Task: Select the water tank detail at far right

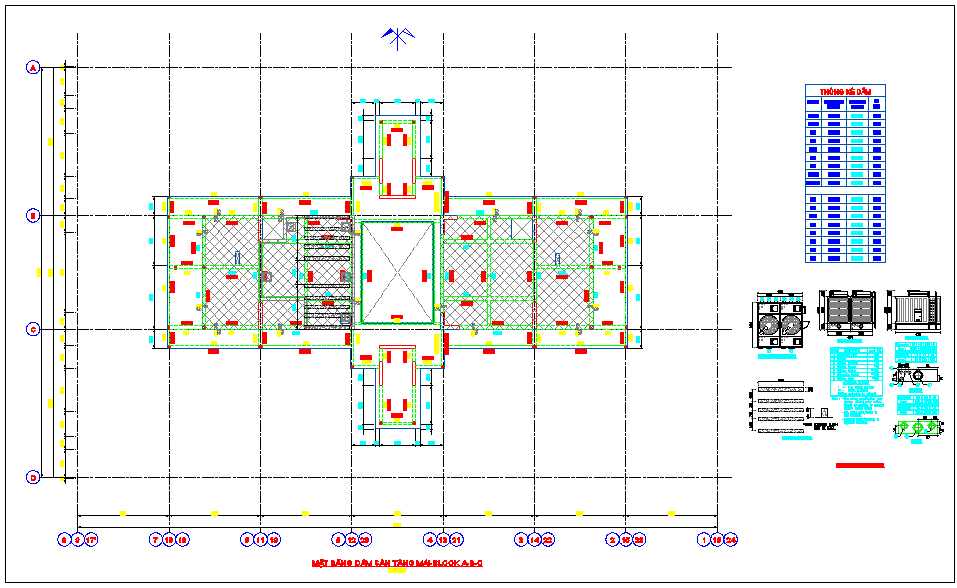Action: point(916,312)
